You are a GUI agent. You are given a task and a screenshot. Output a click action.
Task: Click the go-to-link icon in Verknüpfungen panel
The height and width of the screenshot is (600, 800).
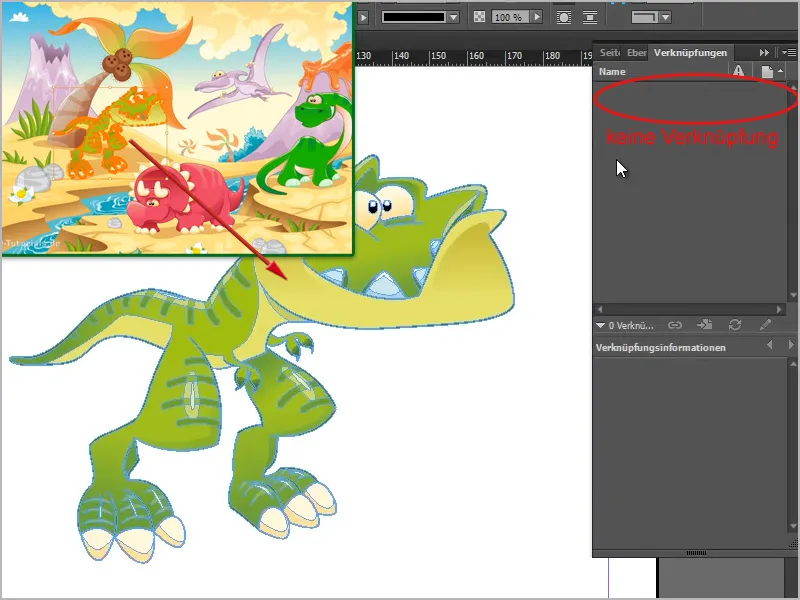click(705, 324)
